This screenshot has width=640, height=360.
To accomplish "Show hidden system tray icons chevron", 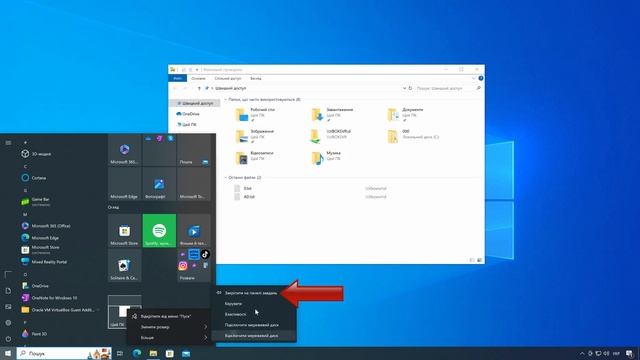I will pyautogui.click(x=582, y=353).
